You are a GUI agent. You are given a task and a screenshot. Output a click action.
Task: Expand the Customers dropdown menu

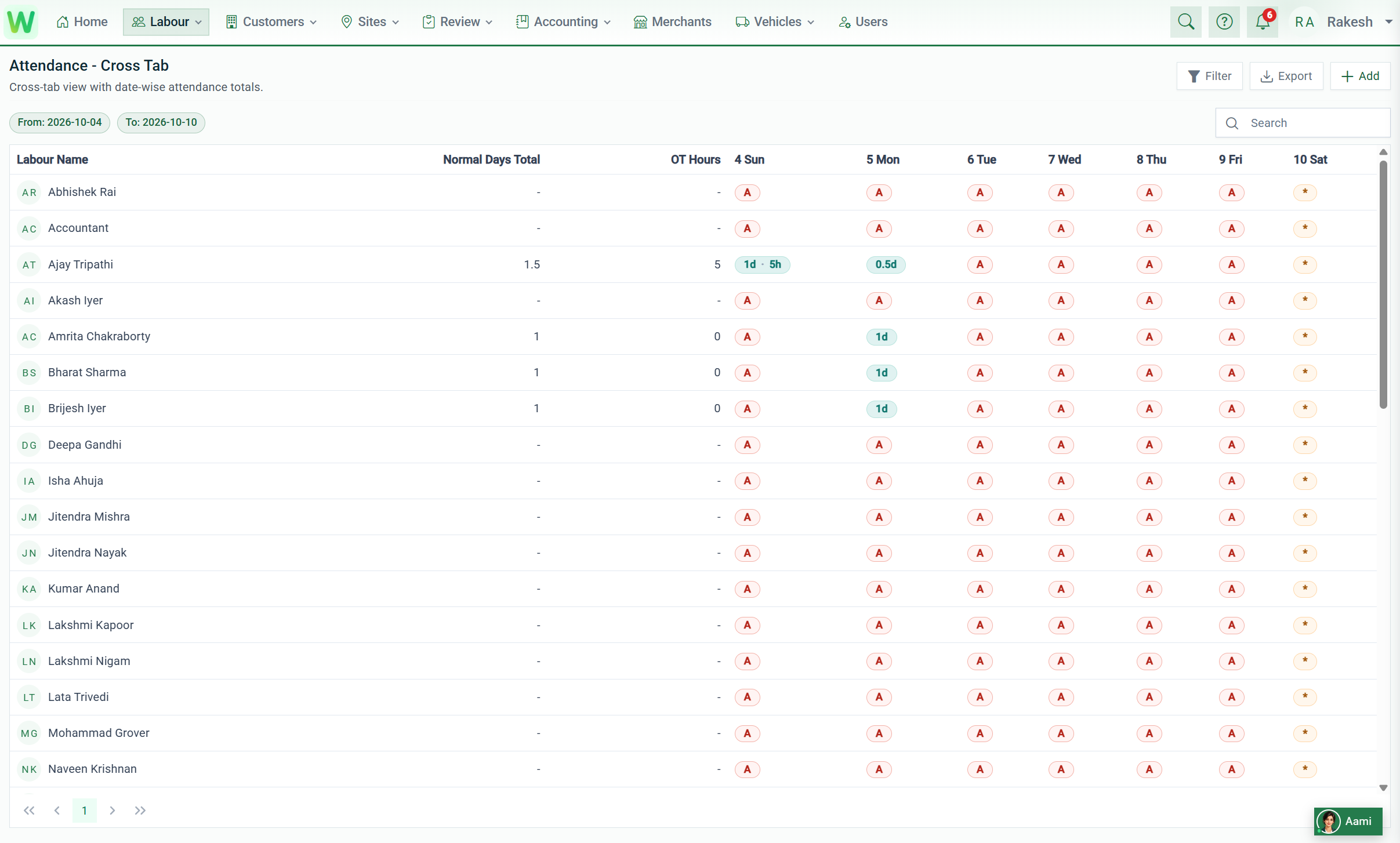(271, 22)
